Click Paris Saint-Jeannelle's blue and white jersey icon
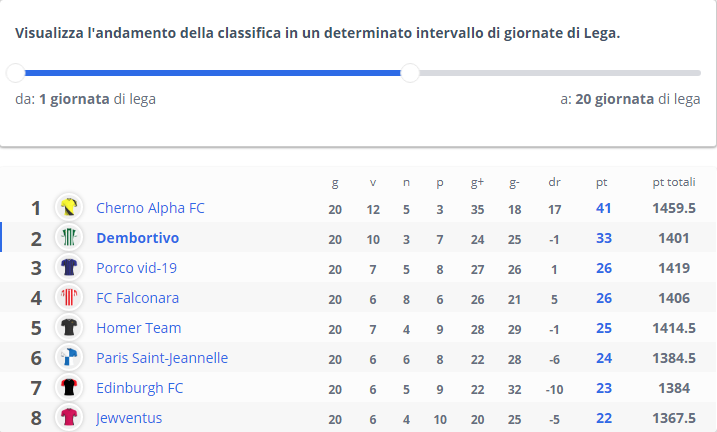717x432 pixels. 69,357
